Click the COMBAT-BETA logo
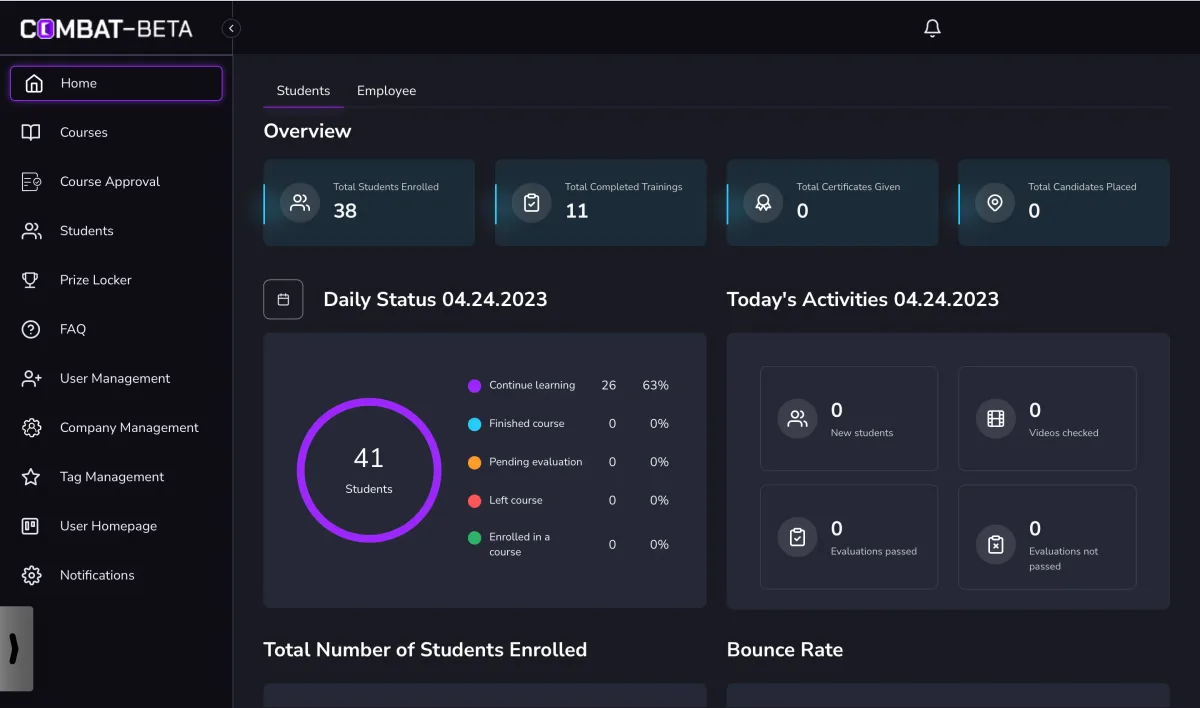This screenshot has width=1200, height=708. tap(106, 29)
